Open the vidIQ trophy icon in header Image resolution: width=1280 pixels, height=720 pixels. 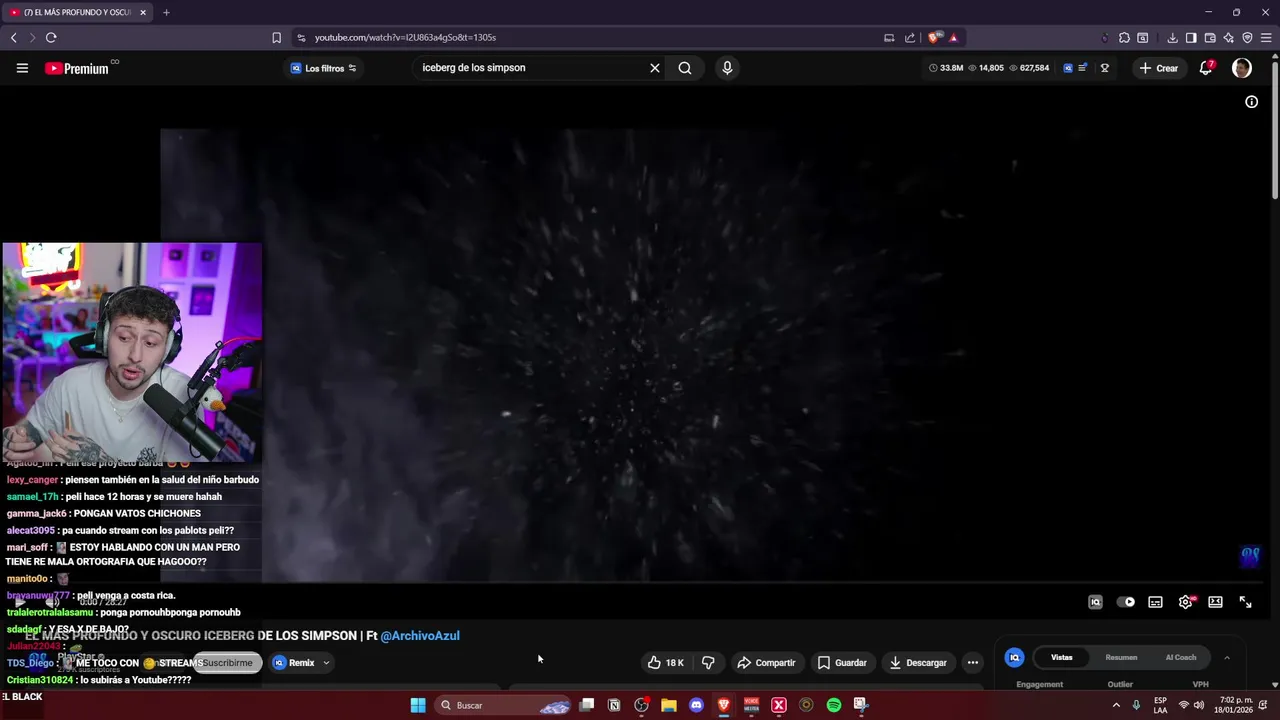[1105, 68]
